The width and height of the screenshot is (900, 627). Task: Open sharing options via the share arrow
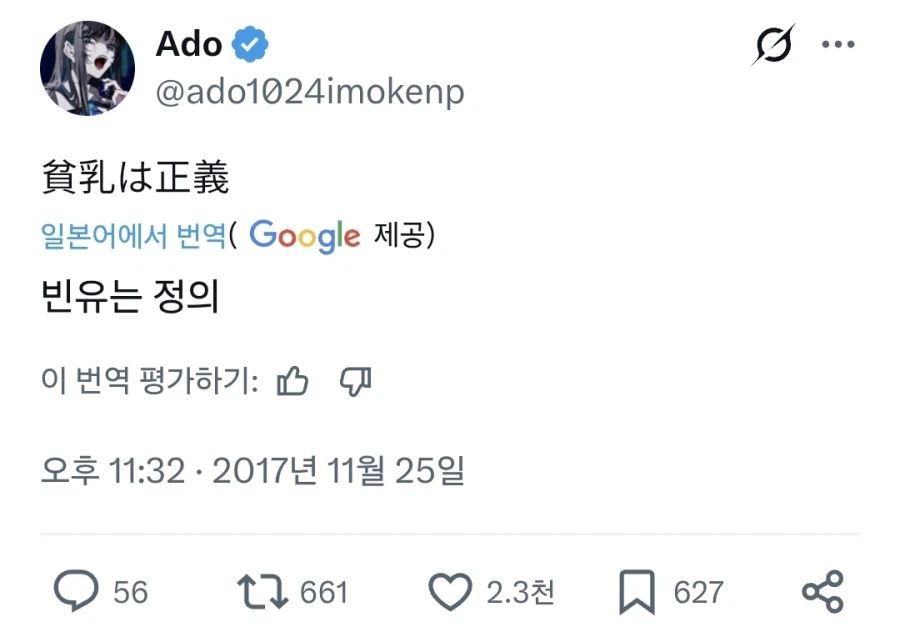825,592
